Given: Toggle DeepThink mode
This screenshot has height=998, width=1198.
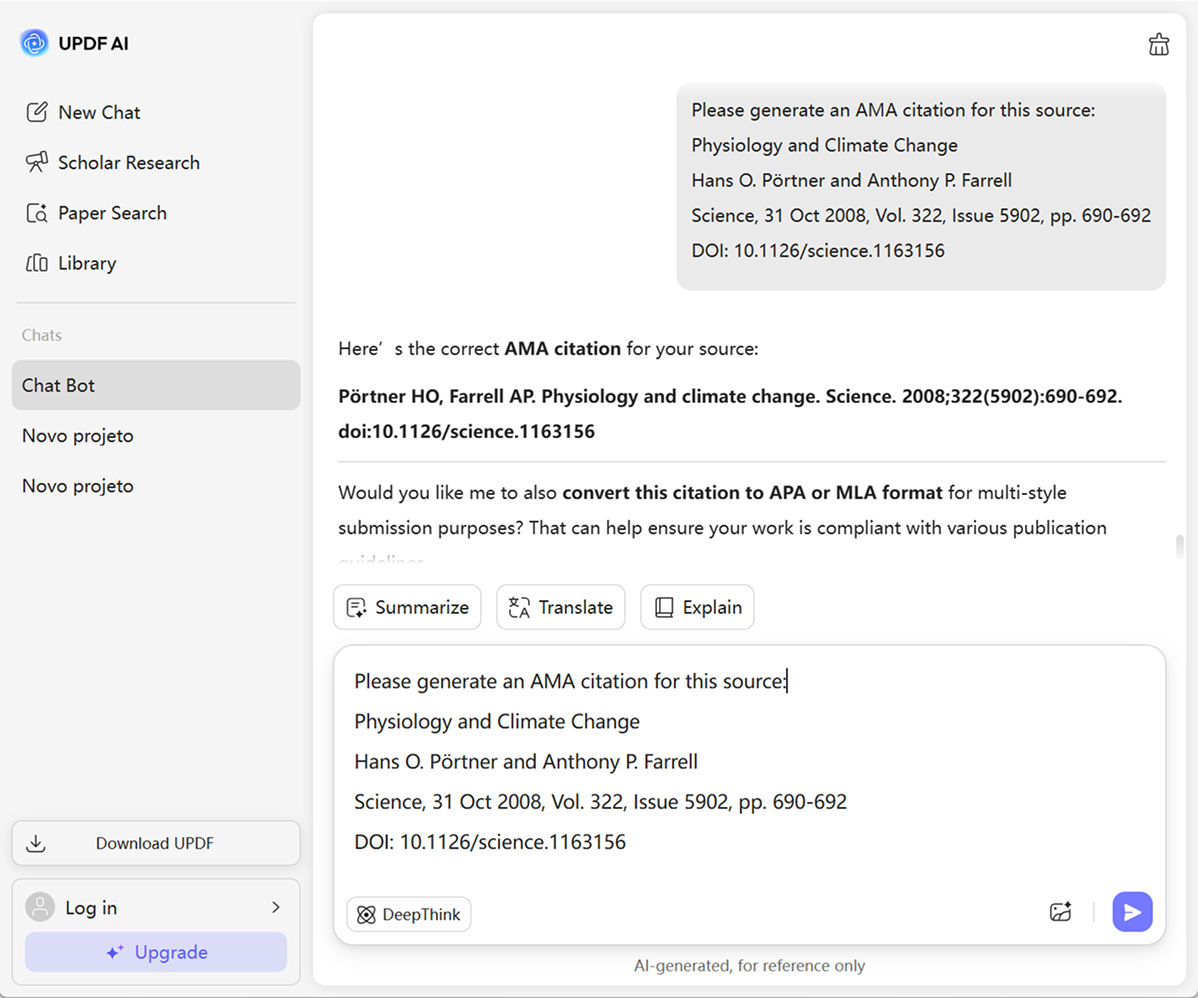Looking at the screenshot, I should (x=409, y=914).
